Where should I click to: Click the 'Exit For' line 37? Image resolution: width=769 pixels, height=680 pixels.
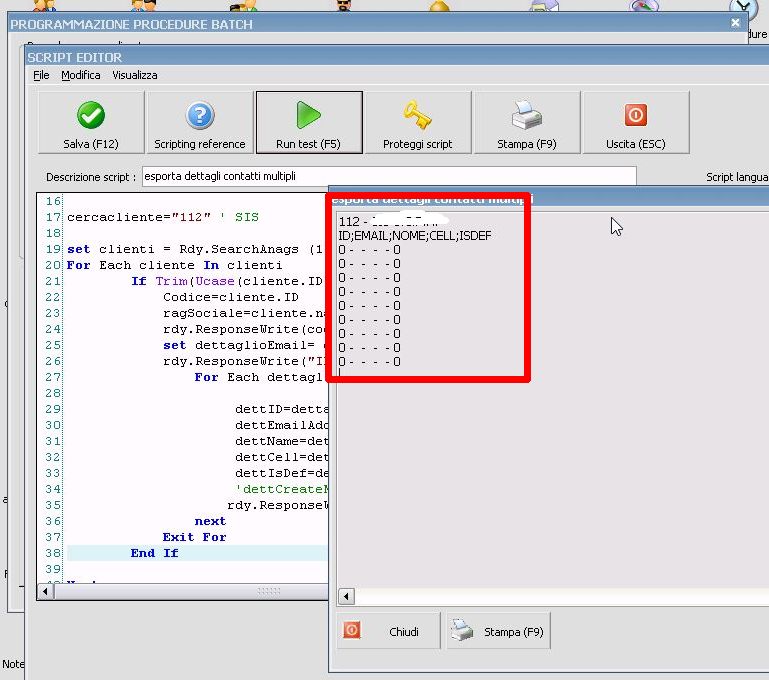coord(195,537)
